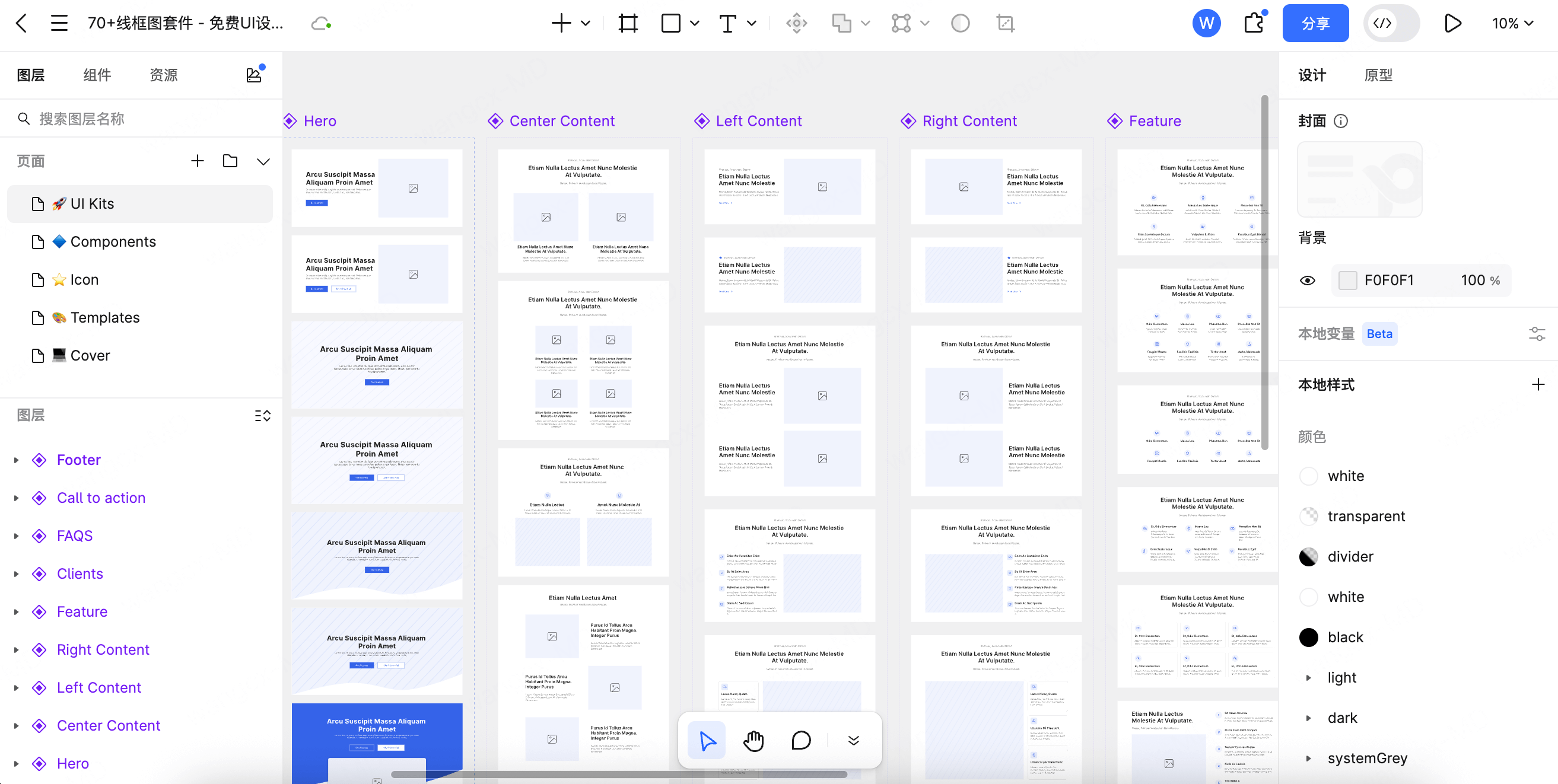The height and width of the screenshot is (784, 1558).
Task: Click the hand pan tool
Action: pyautogui.click(x=753, y=740)
